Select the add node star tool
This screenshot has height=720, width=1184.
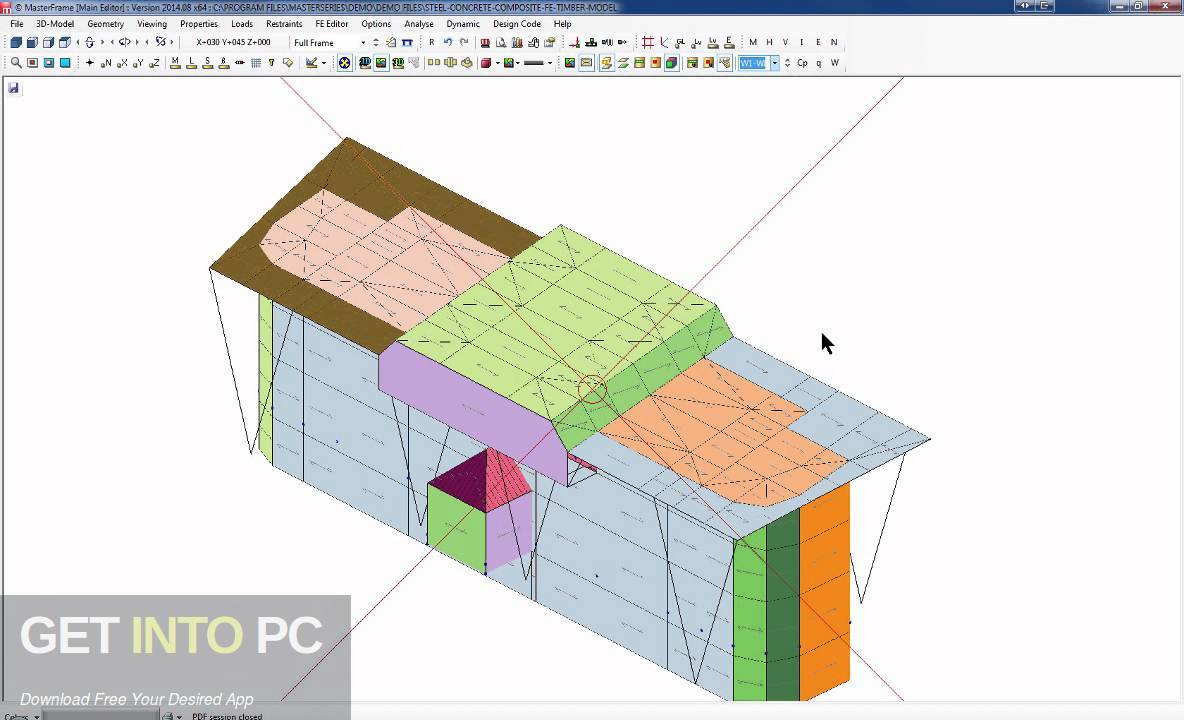coord(90,63)
